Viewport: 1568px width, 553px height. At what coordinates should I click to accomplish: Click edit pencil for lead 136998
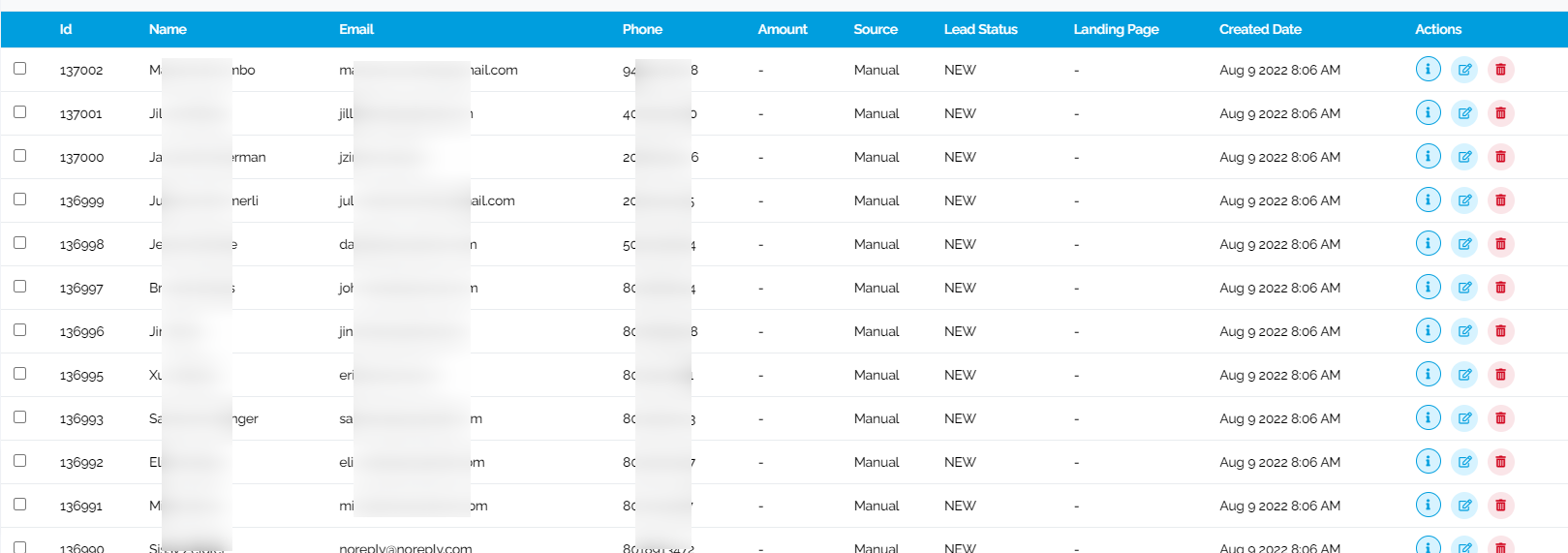pos(1464,244)
